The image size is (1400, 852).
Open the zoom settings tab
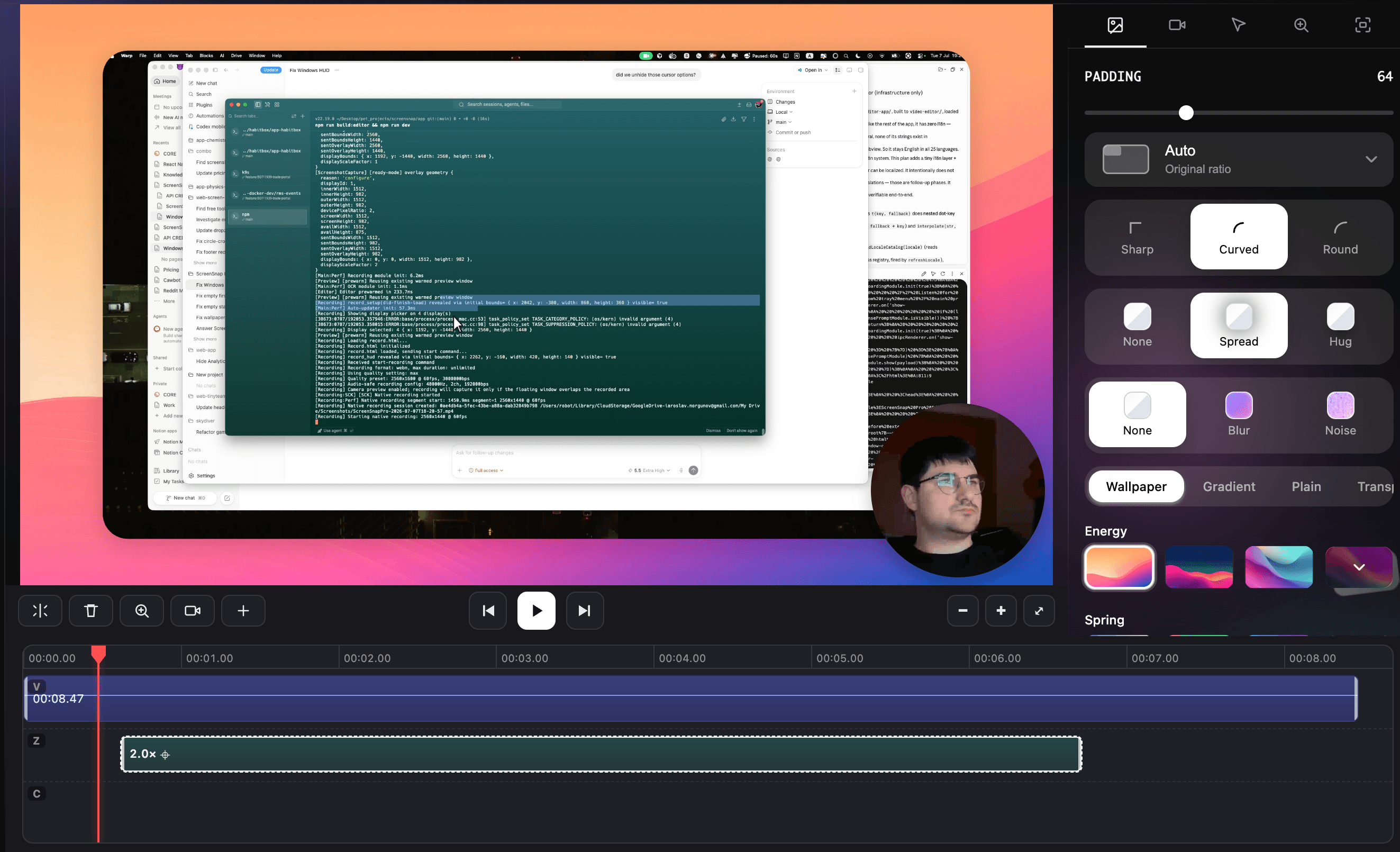point(1301,25)
